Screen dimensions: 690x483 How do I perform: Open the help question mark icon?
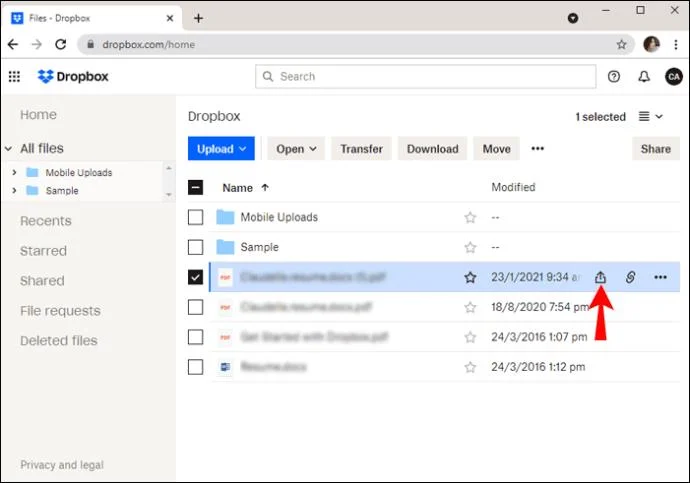click(613, 77)
